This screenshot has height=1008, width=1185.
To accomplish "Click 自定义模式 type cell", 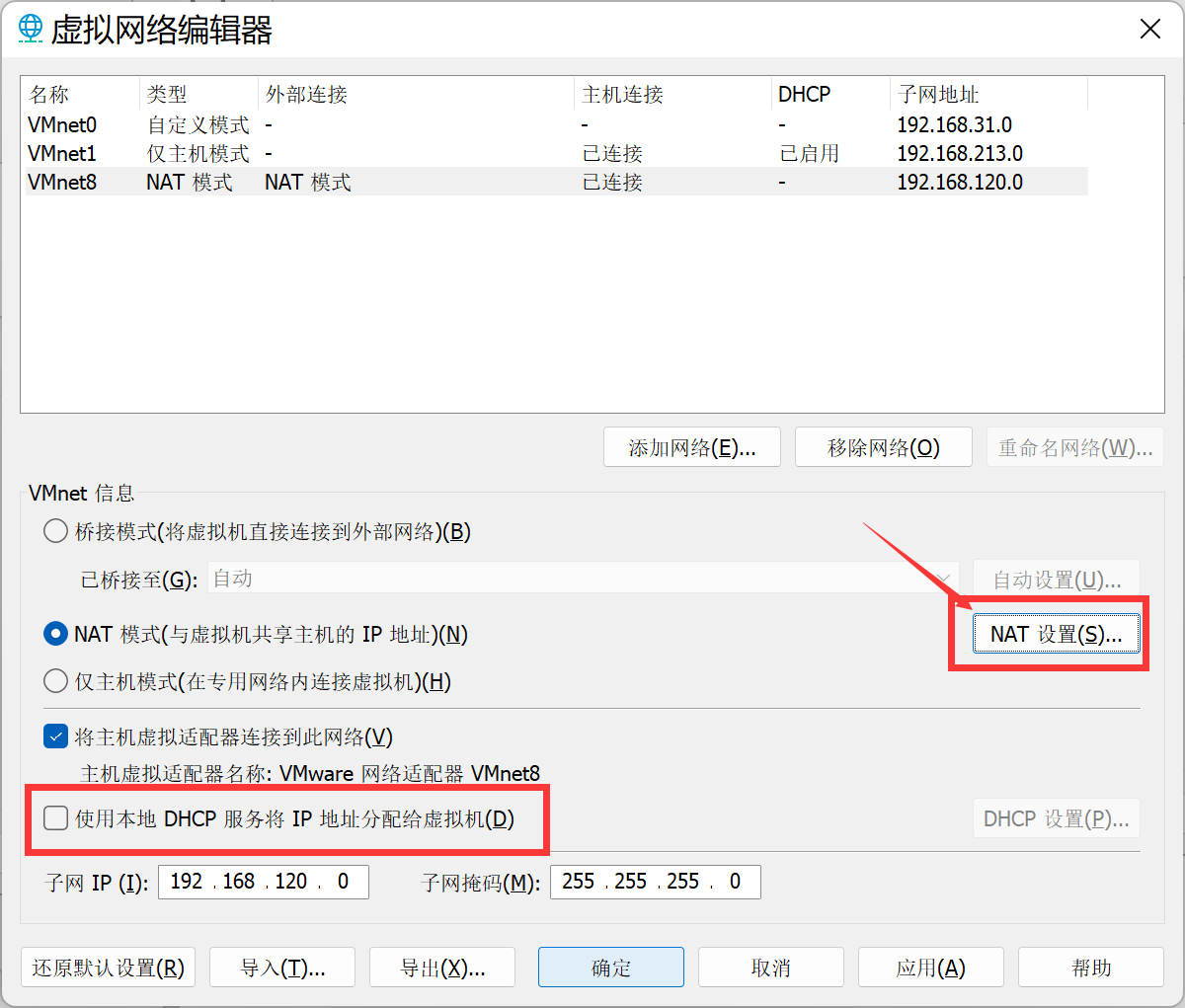I will tap(198, 125).
